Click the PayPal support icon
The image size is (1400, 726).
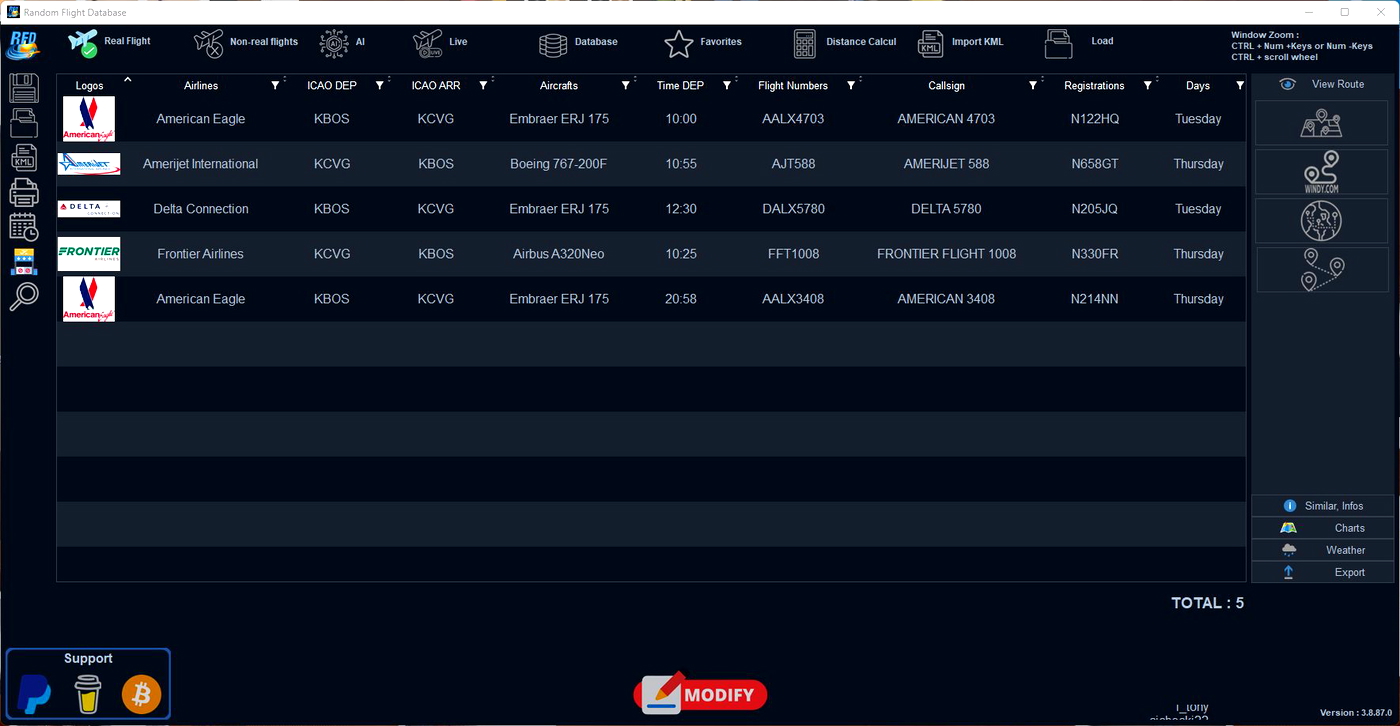click(35, 694)
